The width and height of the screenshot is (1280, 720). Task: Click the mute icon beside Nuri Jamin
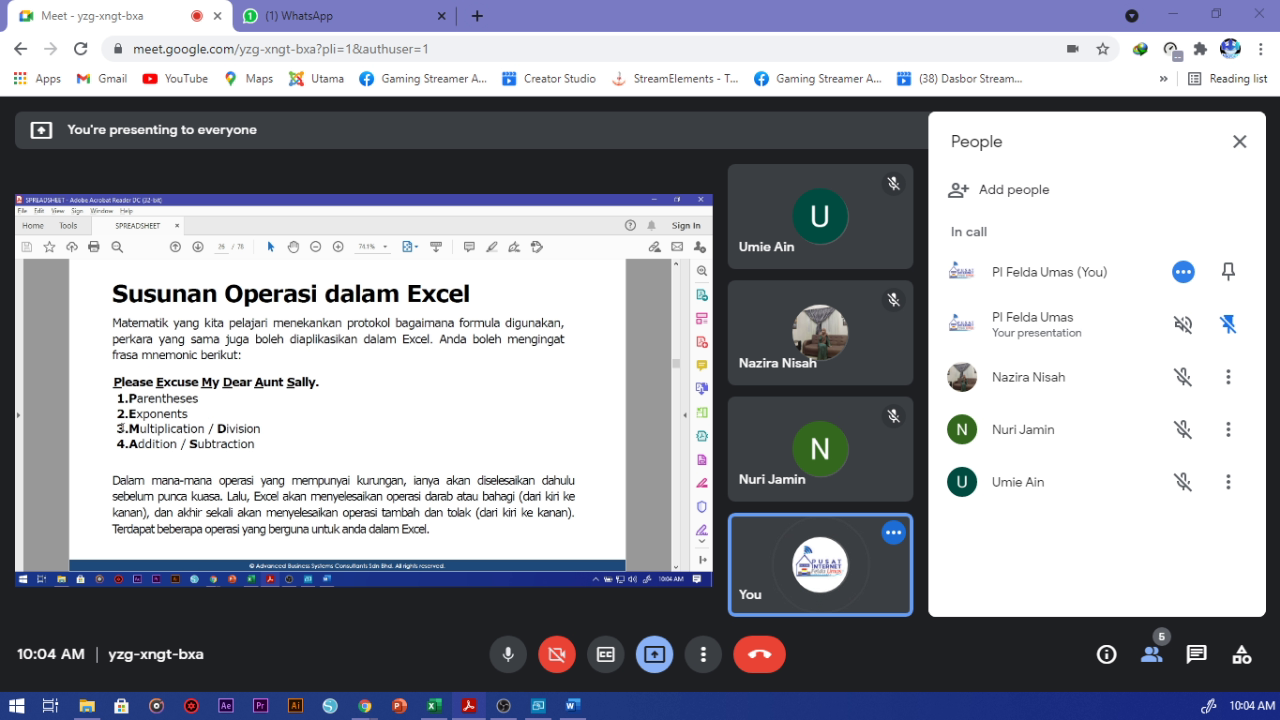(1183, 430)
